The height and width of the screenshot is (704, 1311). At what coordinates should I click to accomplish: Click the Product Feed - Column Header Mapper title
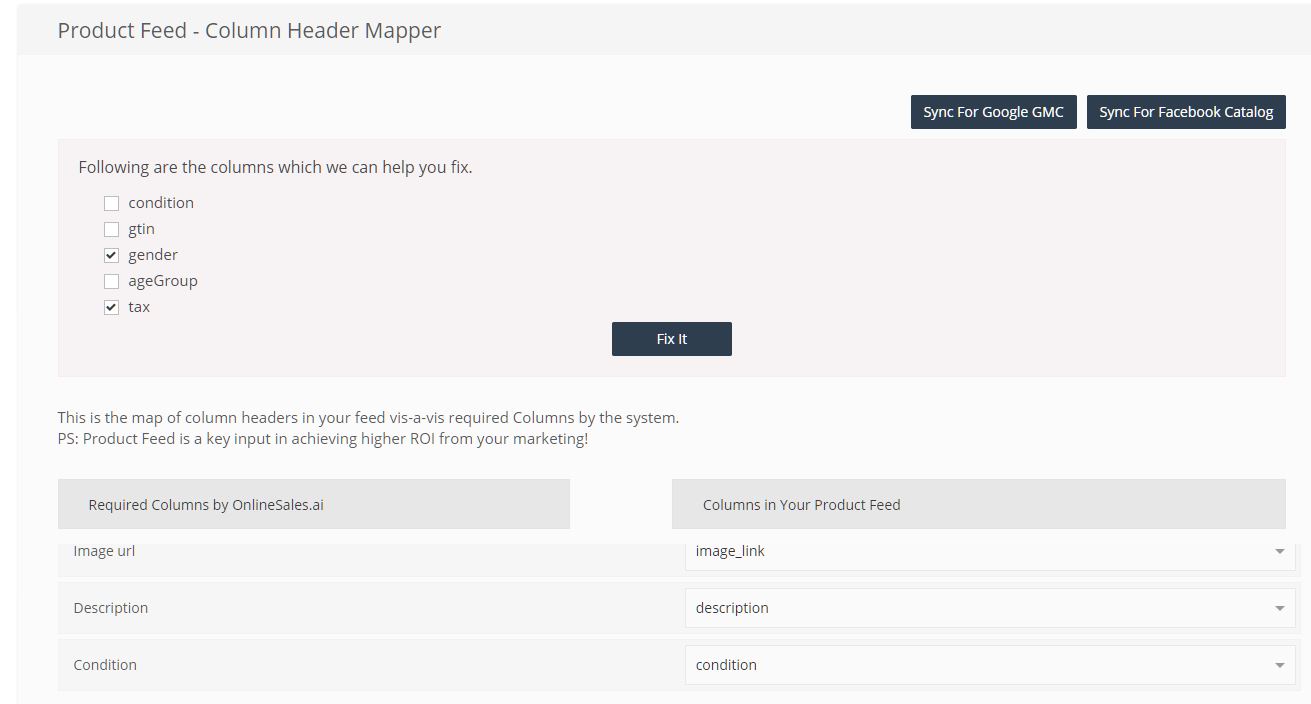(x=249, y=30)
